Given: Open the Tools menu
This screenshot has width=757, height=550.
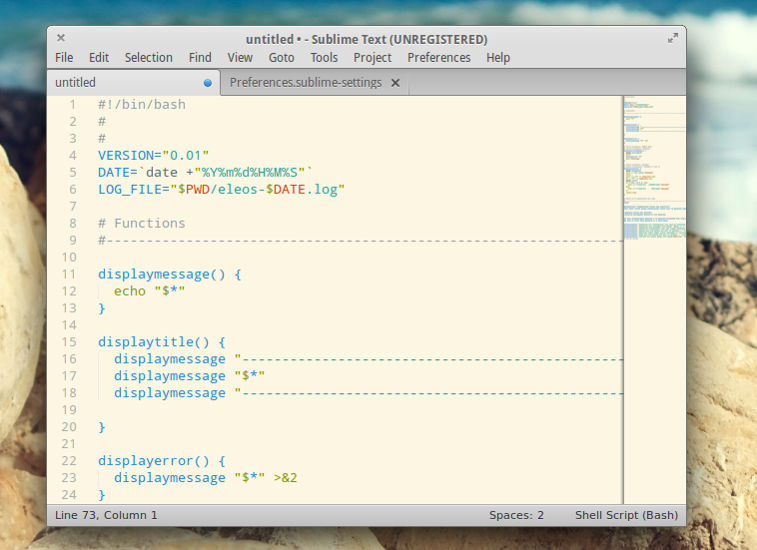Looking at the screenshot, I should tap(324, 57).
